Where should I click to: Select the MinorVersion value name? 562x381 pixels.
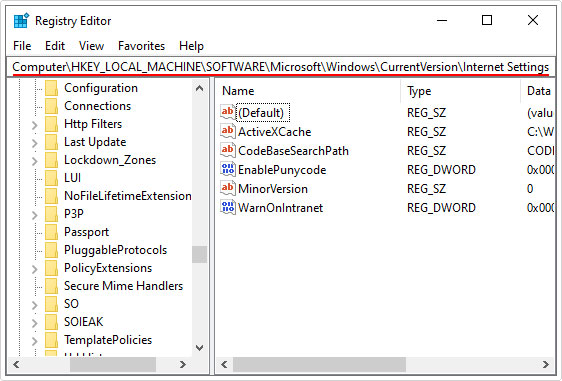[273, 189]
